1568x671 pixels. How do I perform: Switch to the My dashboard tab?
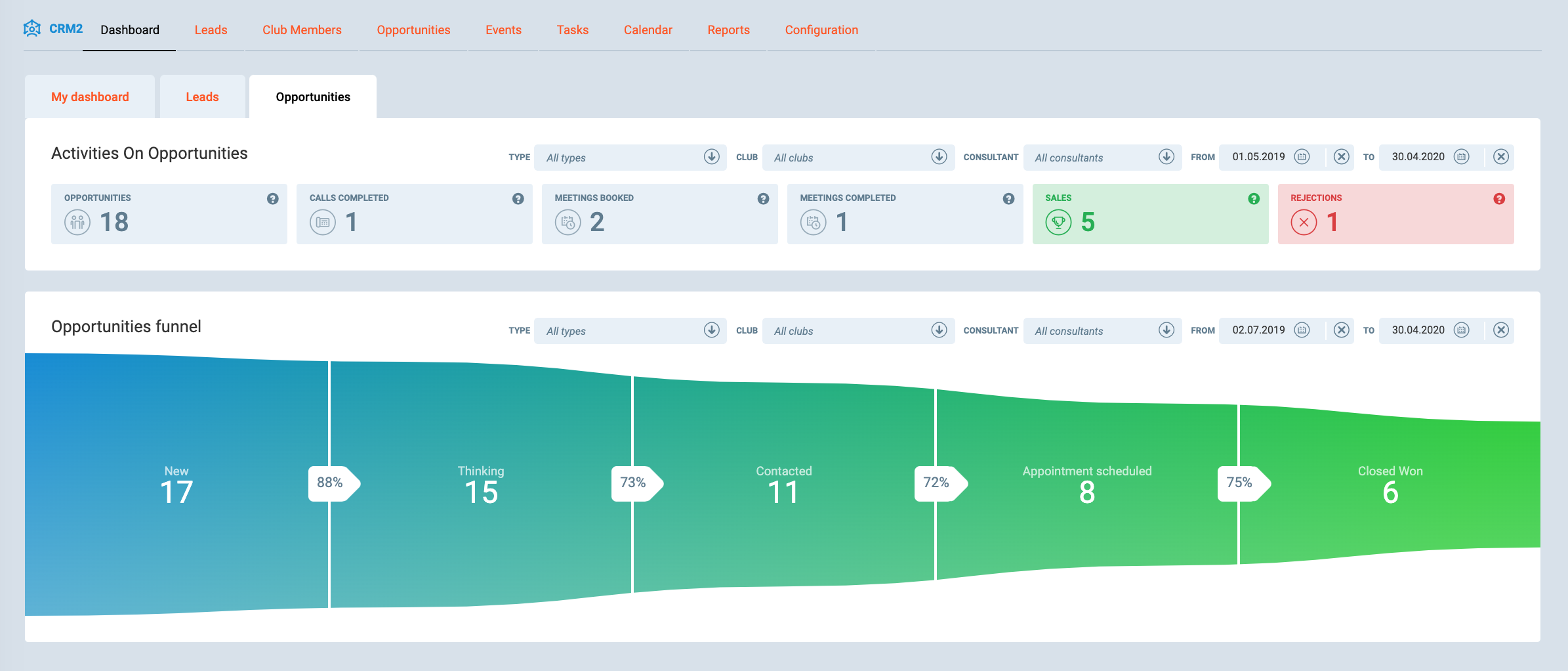click(x=90, y=97)
